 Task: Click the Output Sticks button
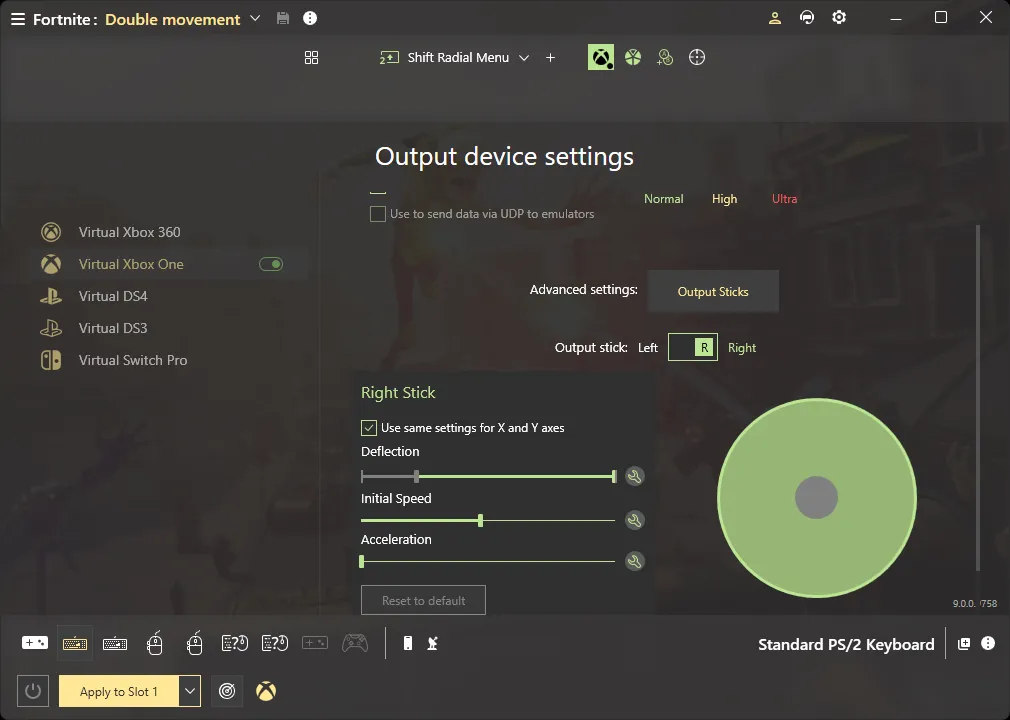click(712, 291)
